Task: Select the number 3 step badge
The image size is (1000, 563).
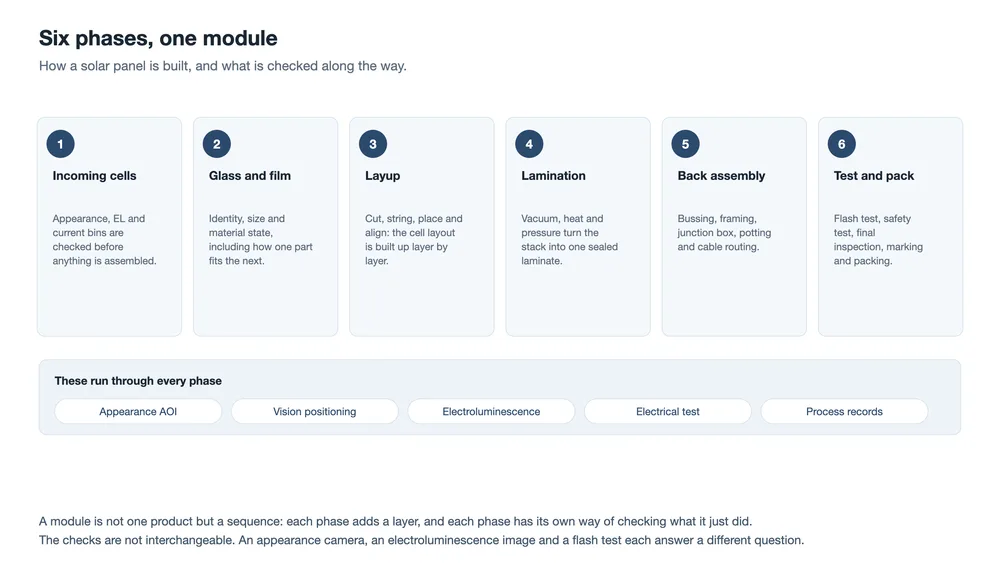Action: click(x=373, y=144)
